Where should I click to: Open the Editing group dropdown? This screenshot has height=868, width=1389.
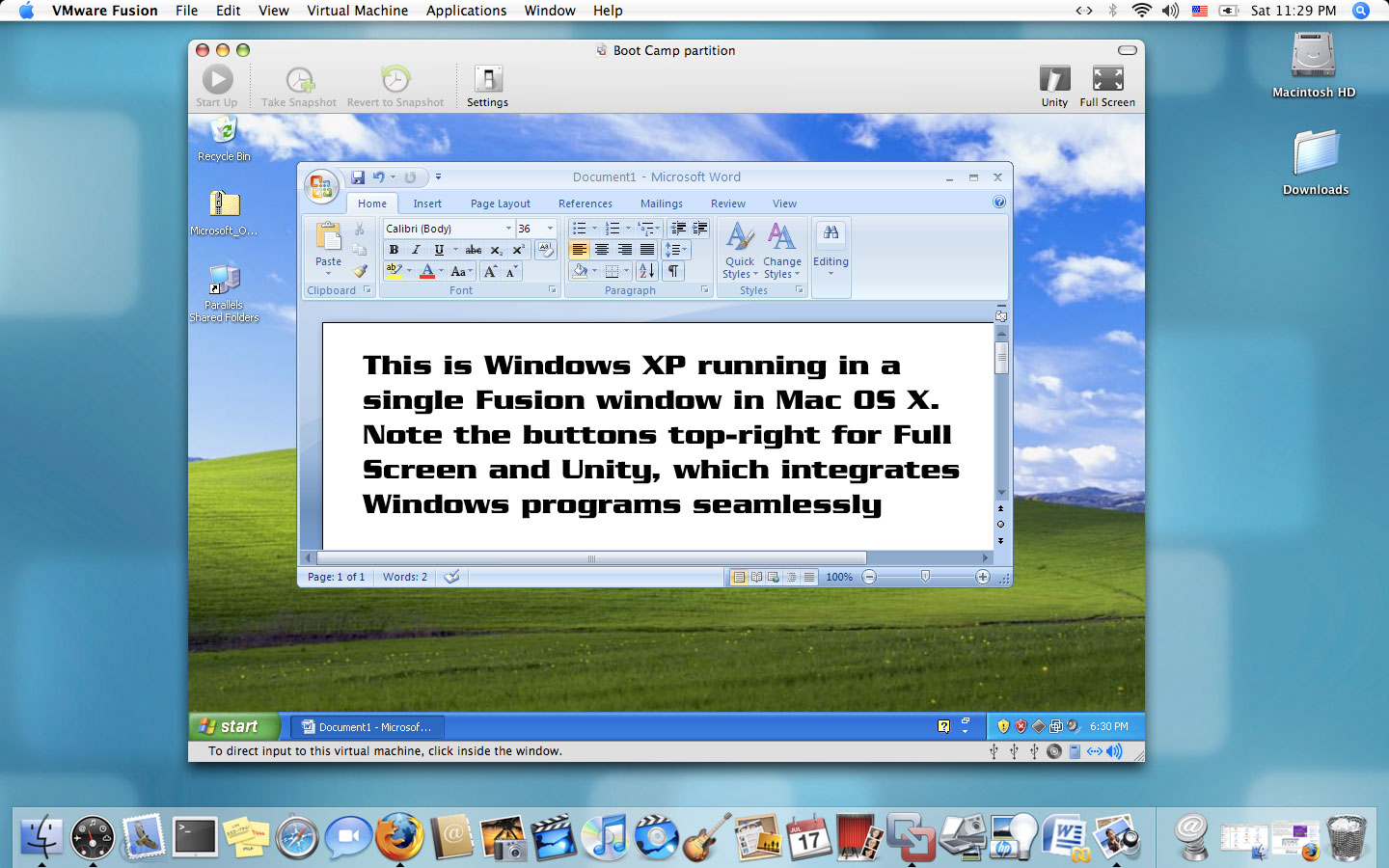[x=831, y=250]
